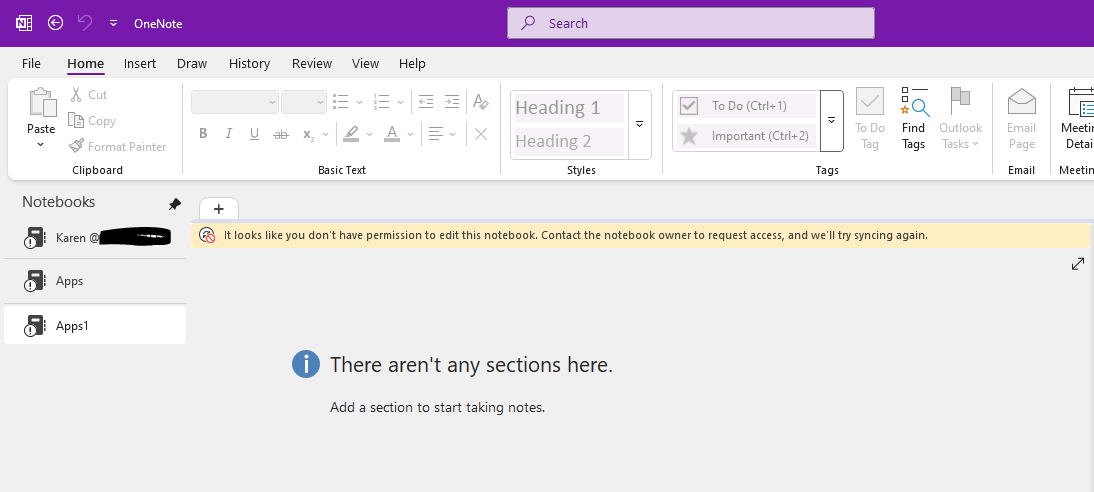Expand font color dropdown arrow
This screenshot has height=492, width=1094.
click(410, 134)
